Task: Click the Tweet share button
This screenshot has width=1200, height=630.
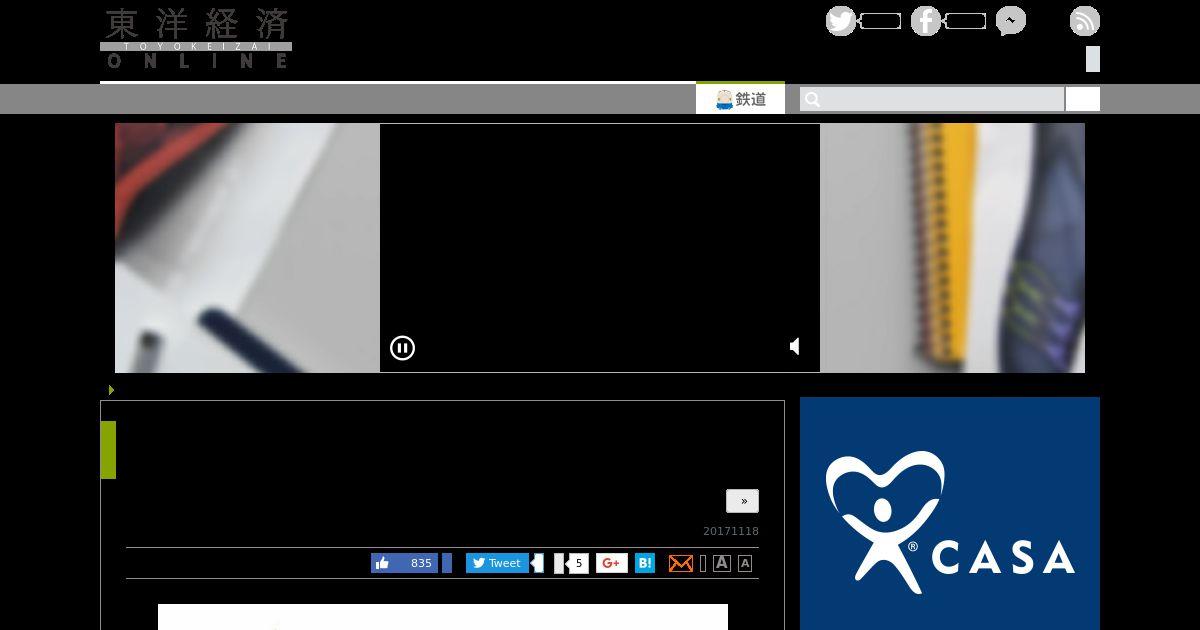Action: coord(497,563)
